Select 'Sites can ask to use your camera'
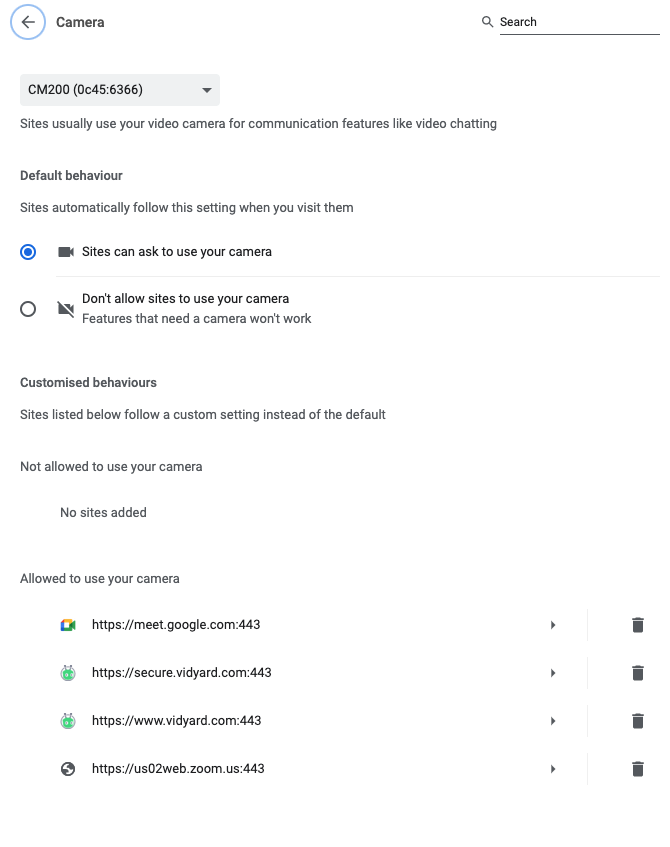Viewport: 670px width, 847px height. click(x=28, y=252)
